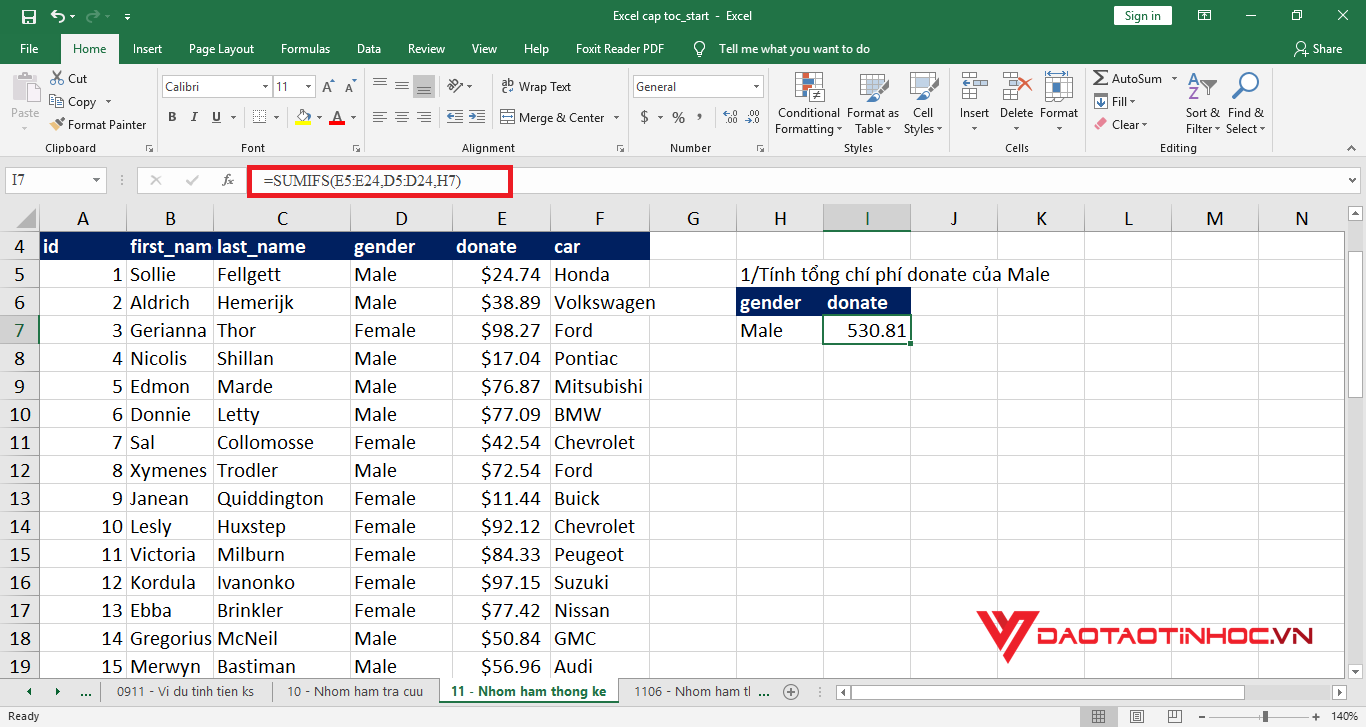
Task: Switch to the Data ribbon tab
Action: point(369,48)
